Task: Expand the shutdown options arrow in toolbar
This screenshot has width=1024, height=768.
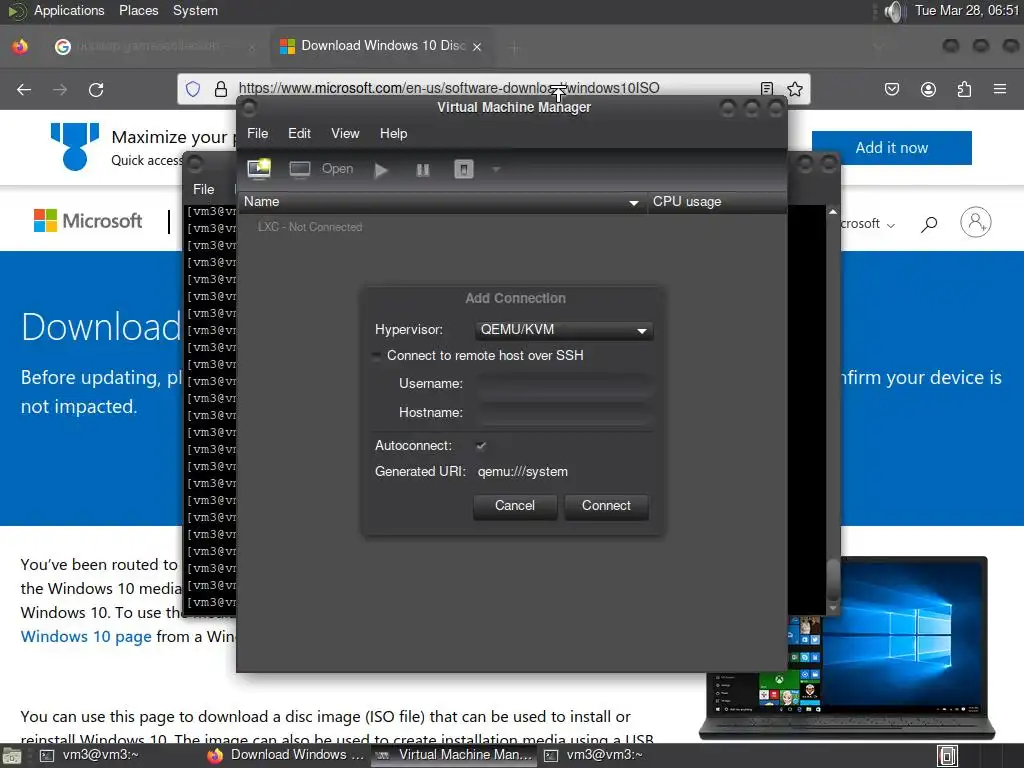Action: coord(496,170)
